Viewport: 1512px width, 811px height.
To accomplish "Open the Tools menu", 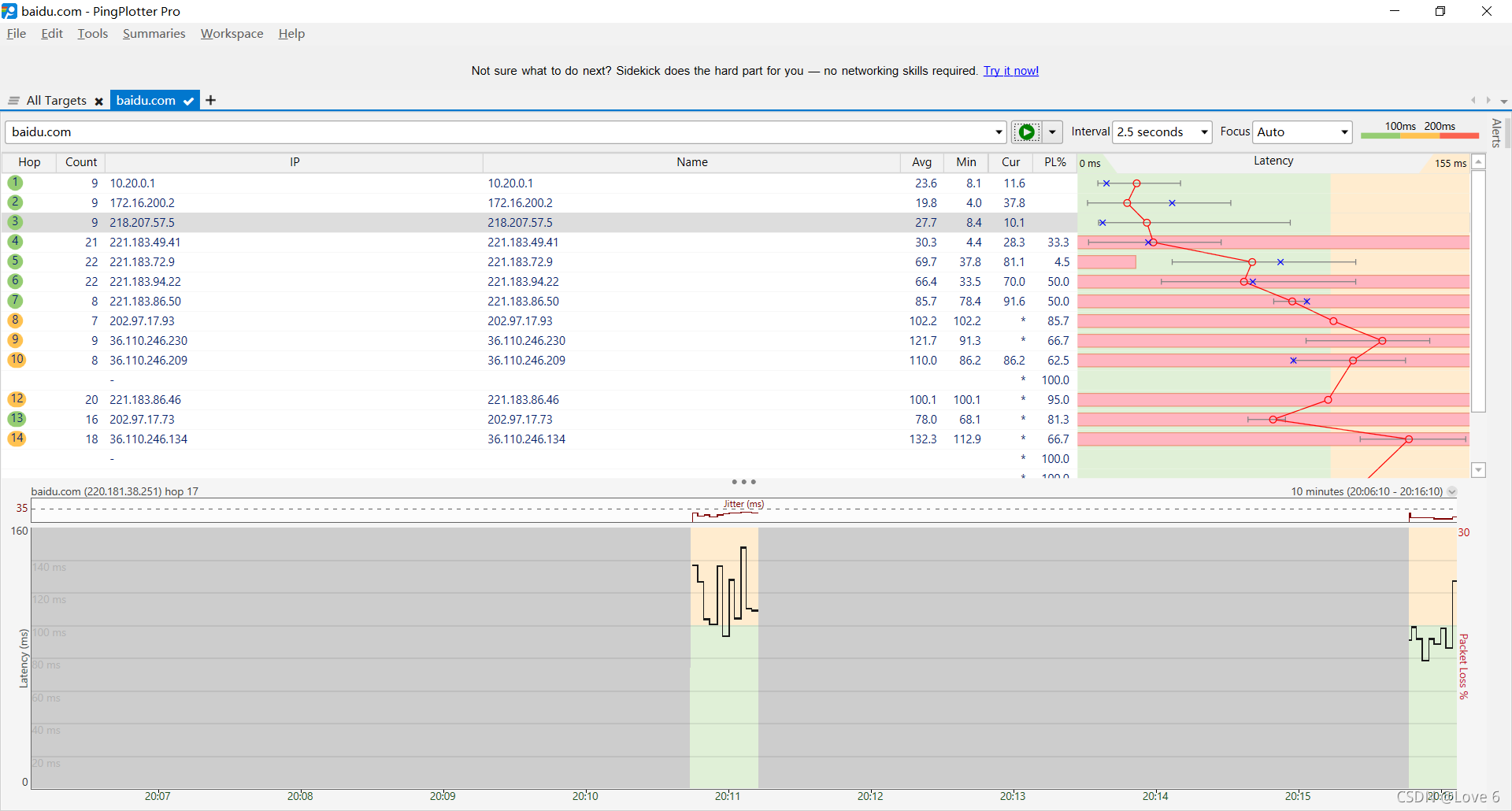I will click(92, 33).
